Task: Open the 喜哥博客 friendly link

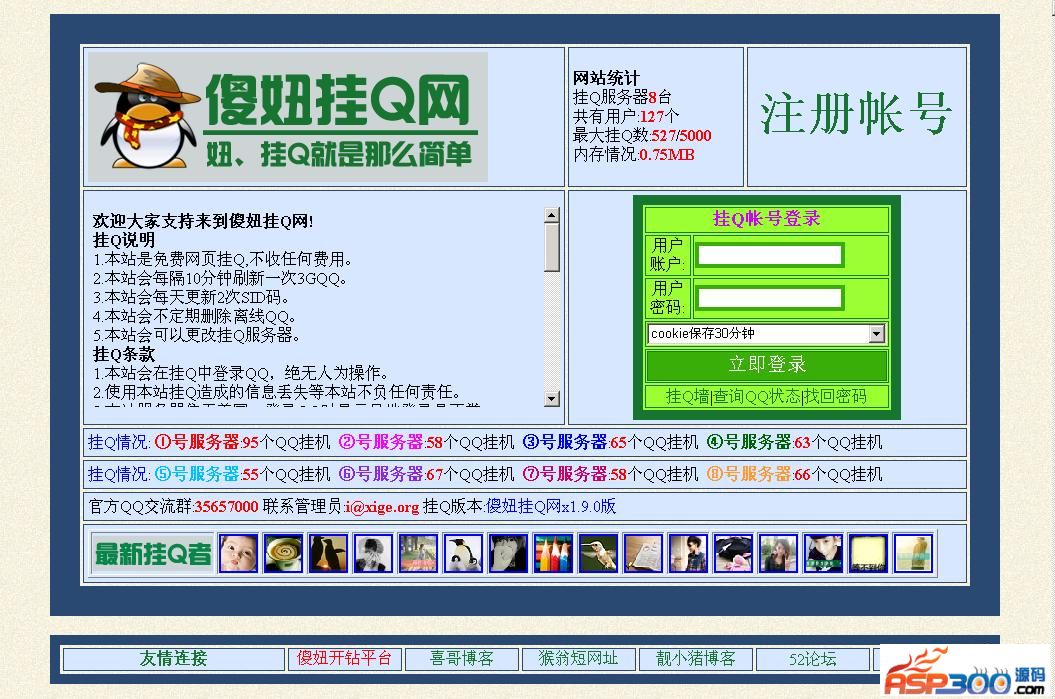Action: [x=462, y=659]
